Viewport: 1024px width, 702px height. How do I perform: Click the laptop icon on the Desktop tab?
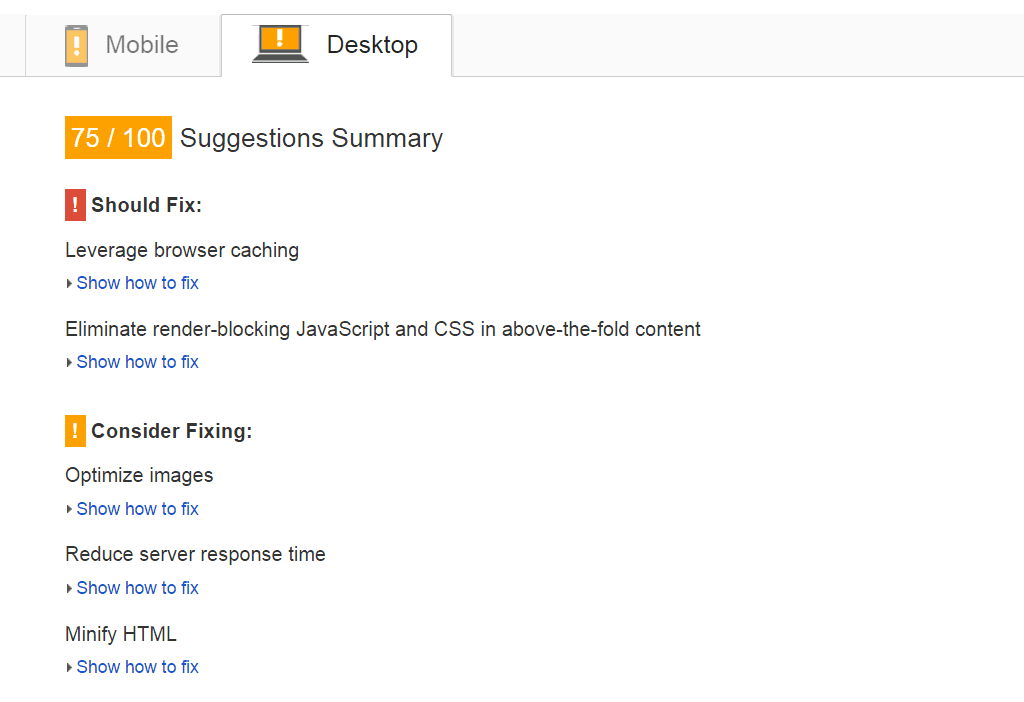280,44
